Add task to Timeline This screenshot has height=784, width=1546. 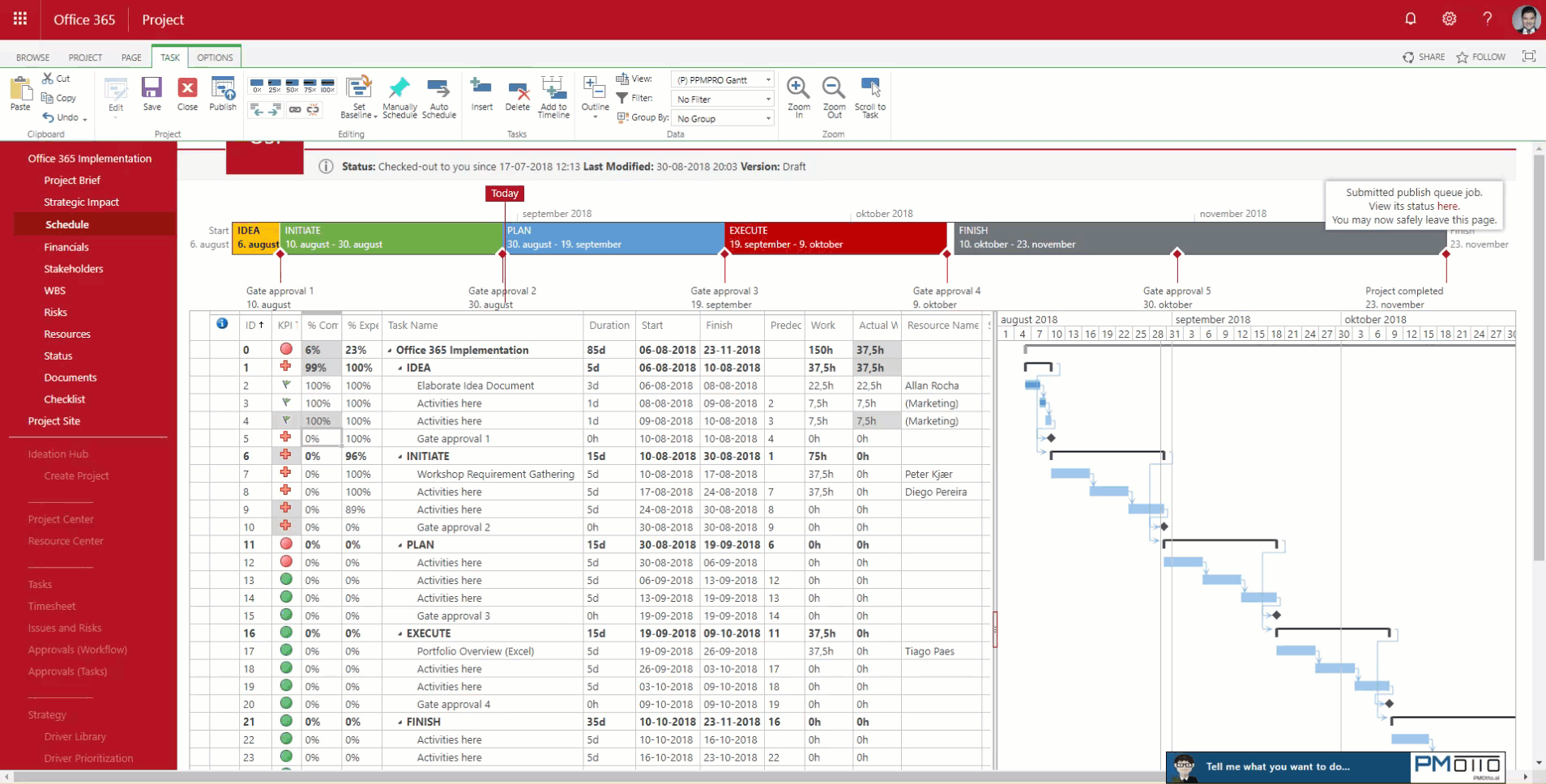pyautogui.click(x=553, y=97)
